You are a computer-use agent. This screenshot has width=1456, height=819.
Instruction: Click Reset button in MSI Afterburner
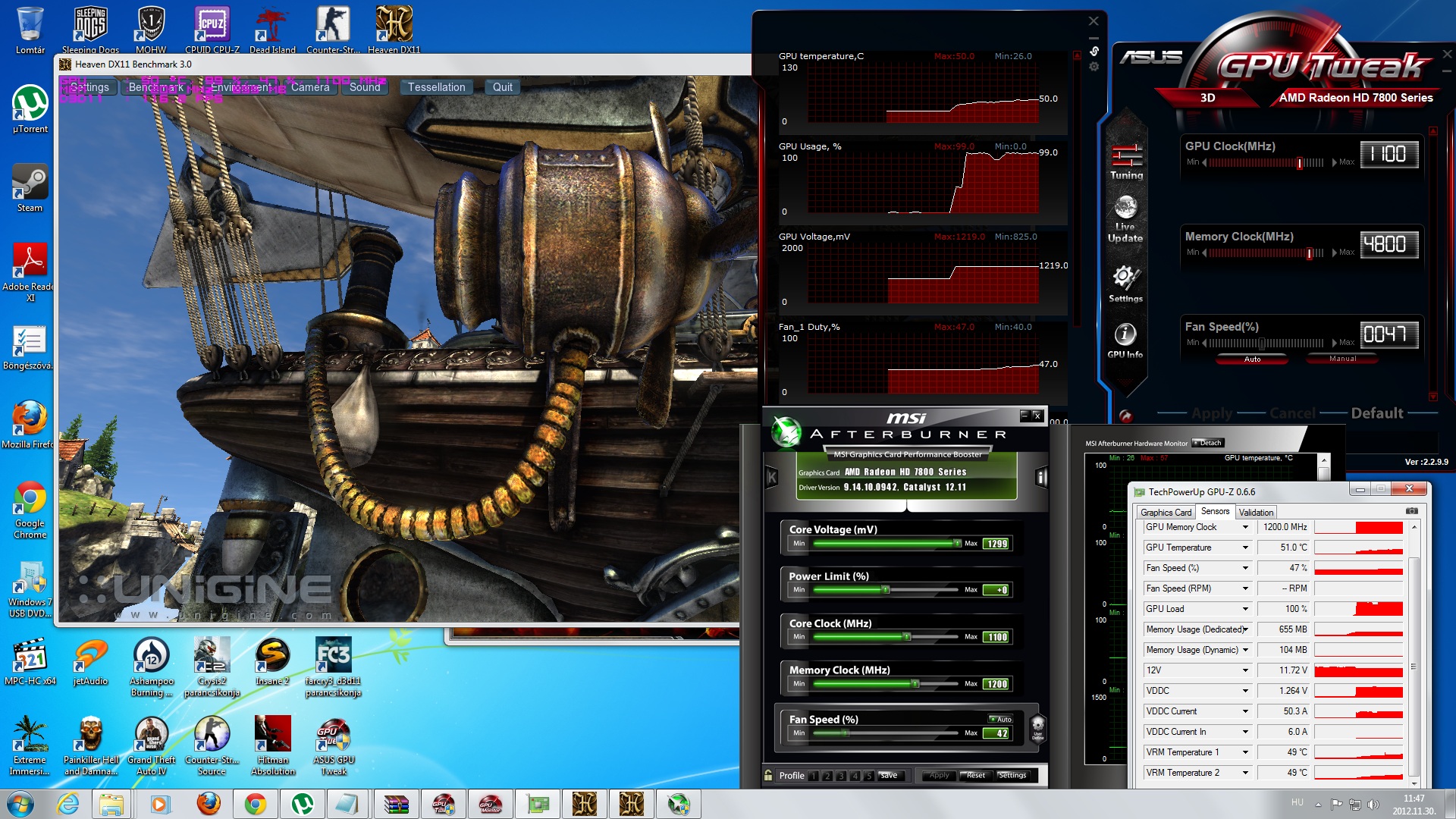tap(976, 776)
